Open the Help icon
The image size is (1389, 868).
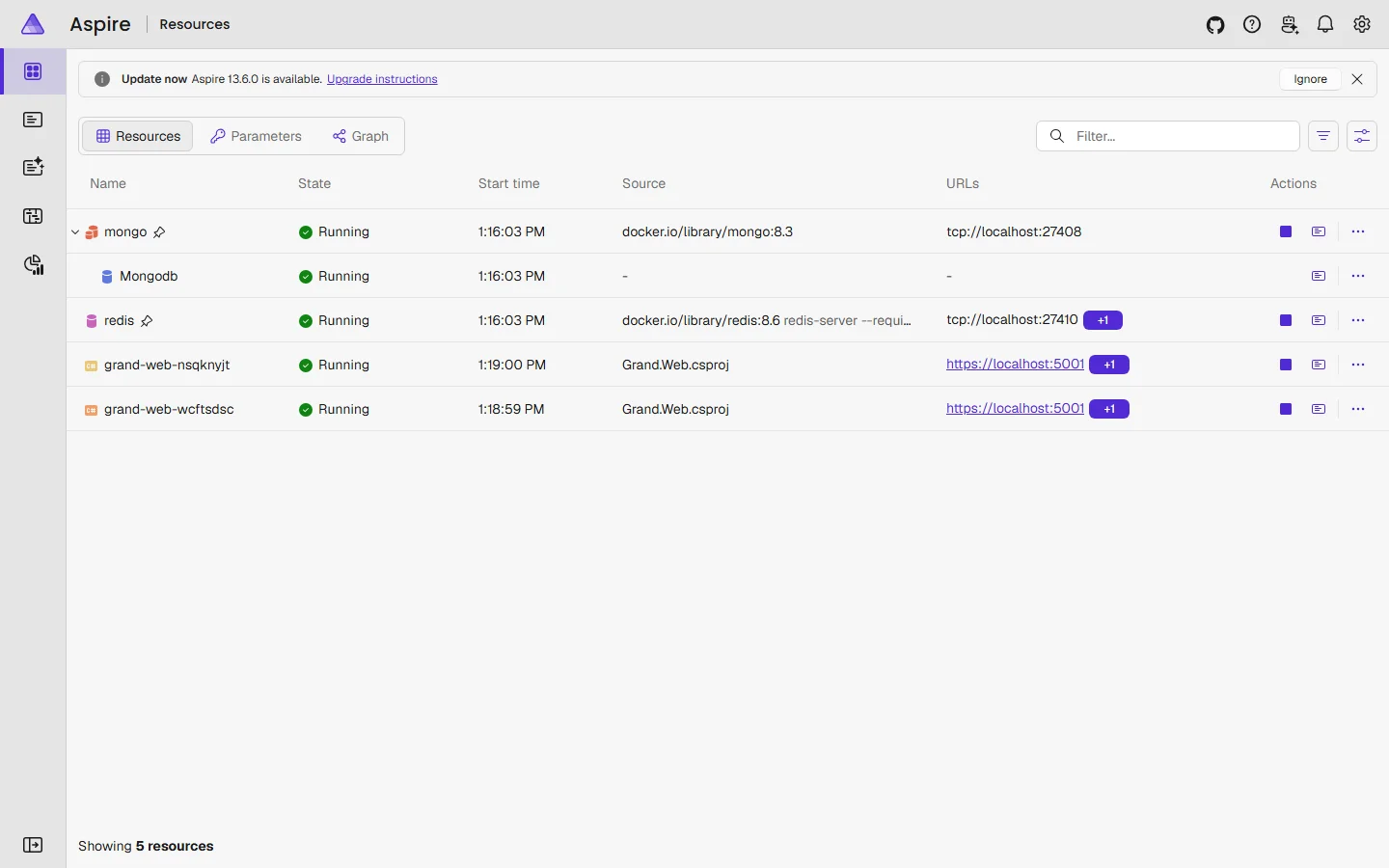(1252, 25)
